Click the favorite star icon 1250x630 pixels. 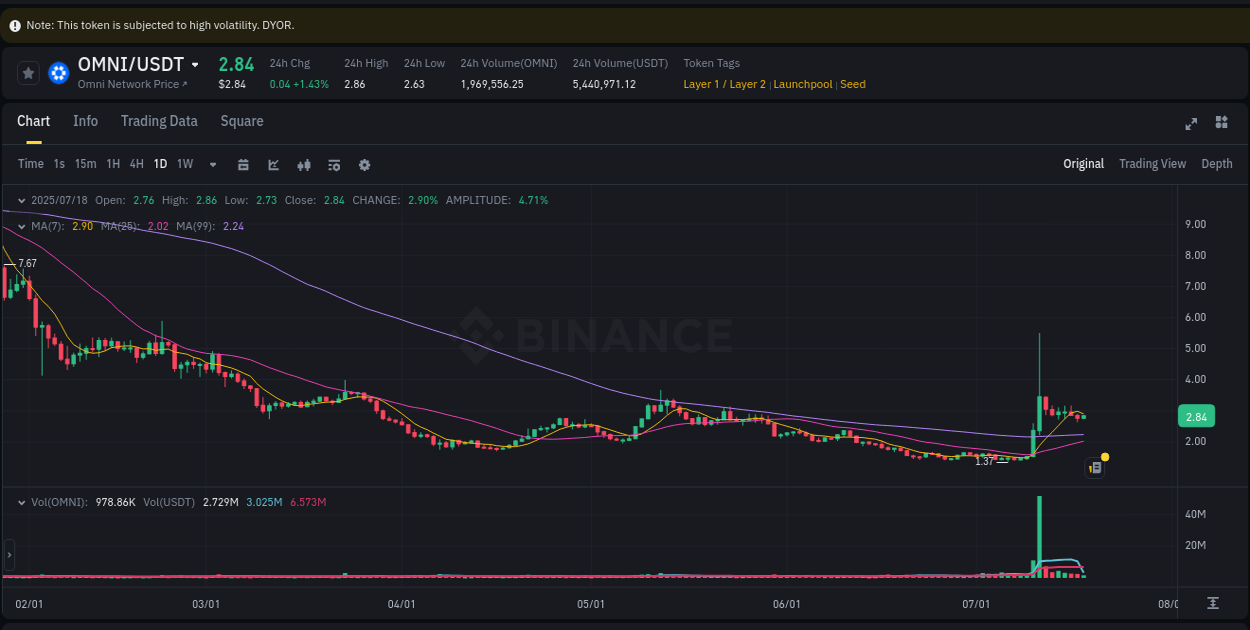tap(28, 72)
